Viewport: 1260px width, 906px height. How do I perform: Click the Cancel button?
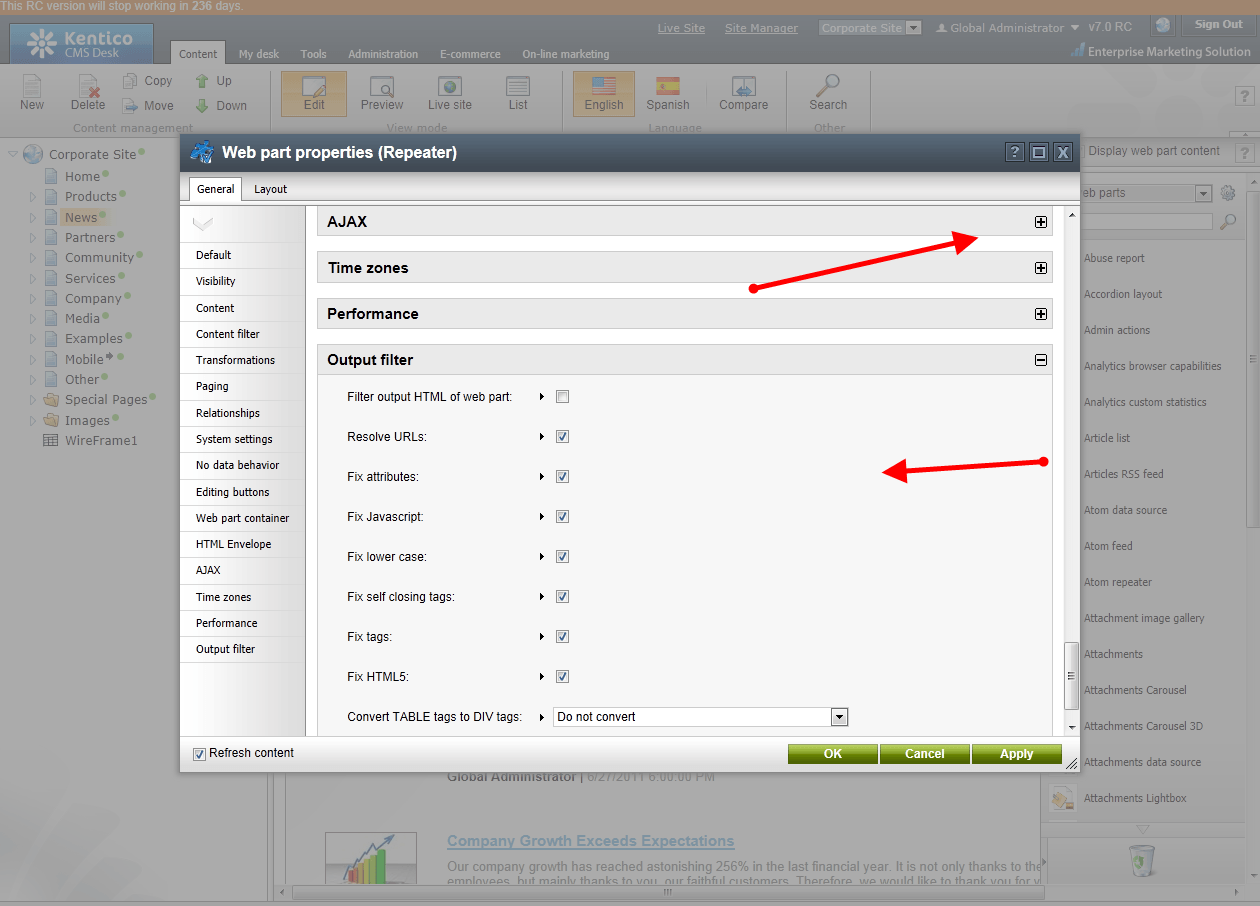tap(925, 754)
